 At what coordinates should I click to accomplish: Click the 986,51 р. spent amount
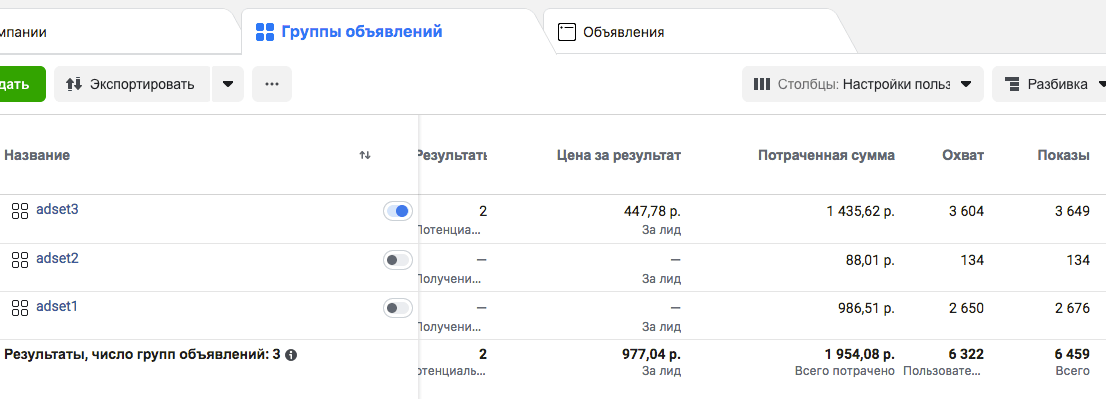tap(865, 308)
